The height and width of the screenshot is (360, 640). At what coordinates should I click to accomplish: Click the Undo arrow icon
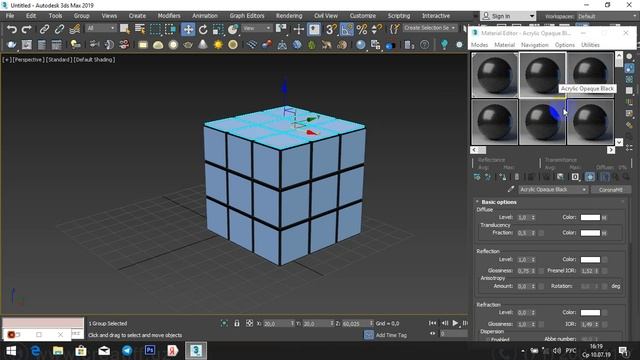pos(12,29)
